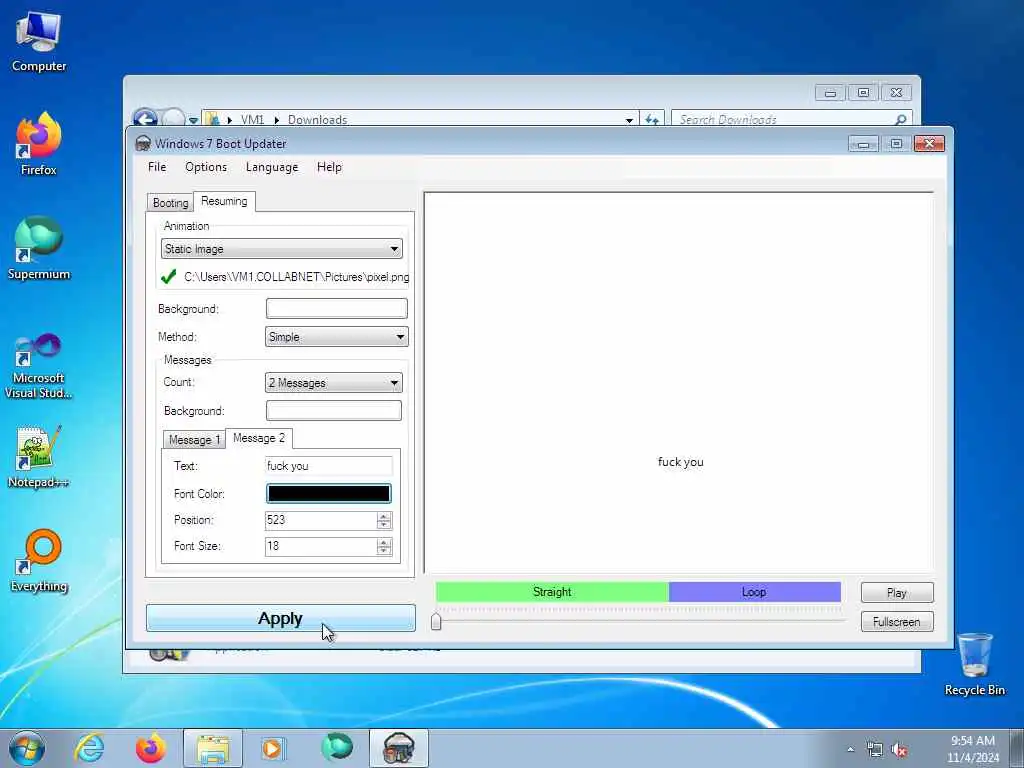
Task: Open Firefox from the taskbar
Action: [150, 748]
